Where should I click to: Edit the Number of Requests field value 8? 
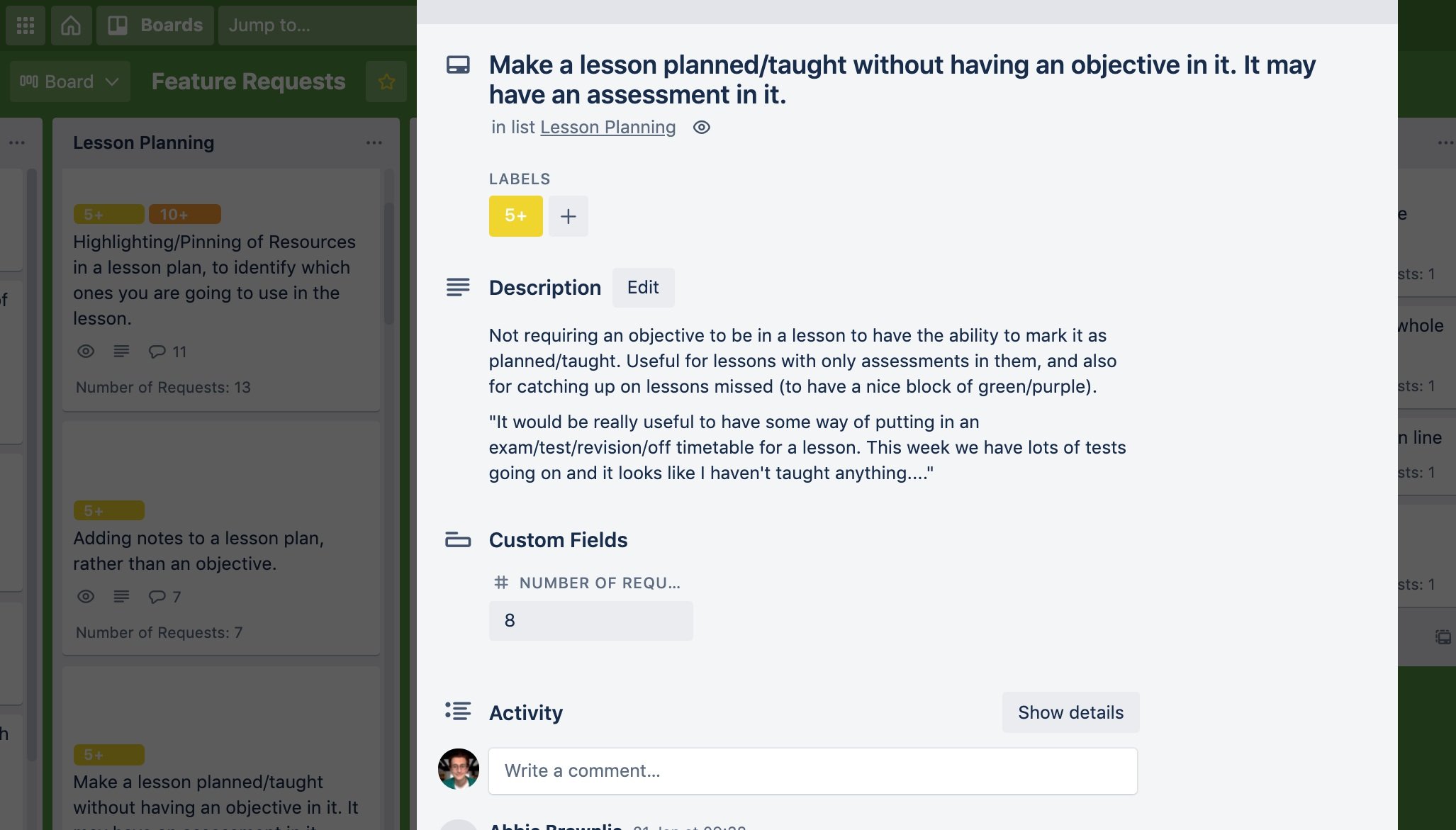590,621
